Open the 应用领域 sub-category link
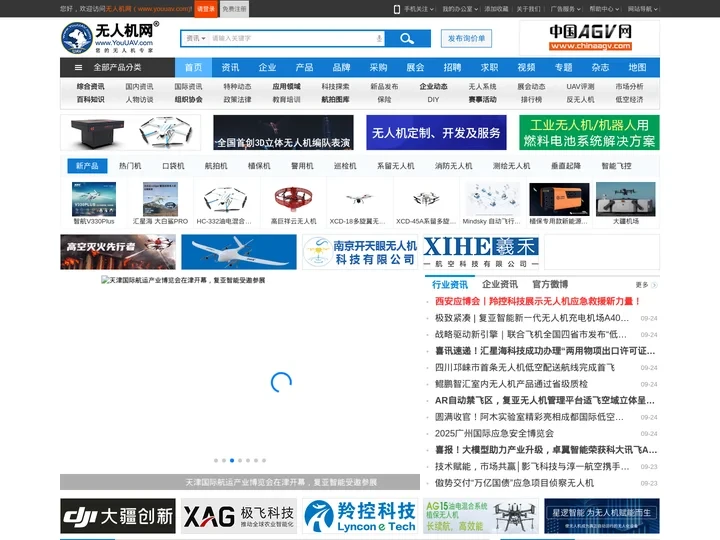The width and height of the screenshot is (720, 540). 287,86
